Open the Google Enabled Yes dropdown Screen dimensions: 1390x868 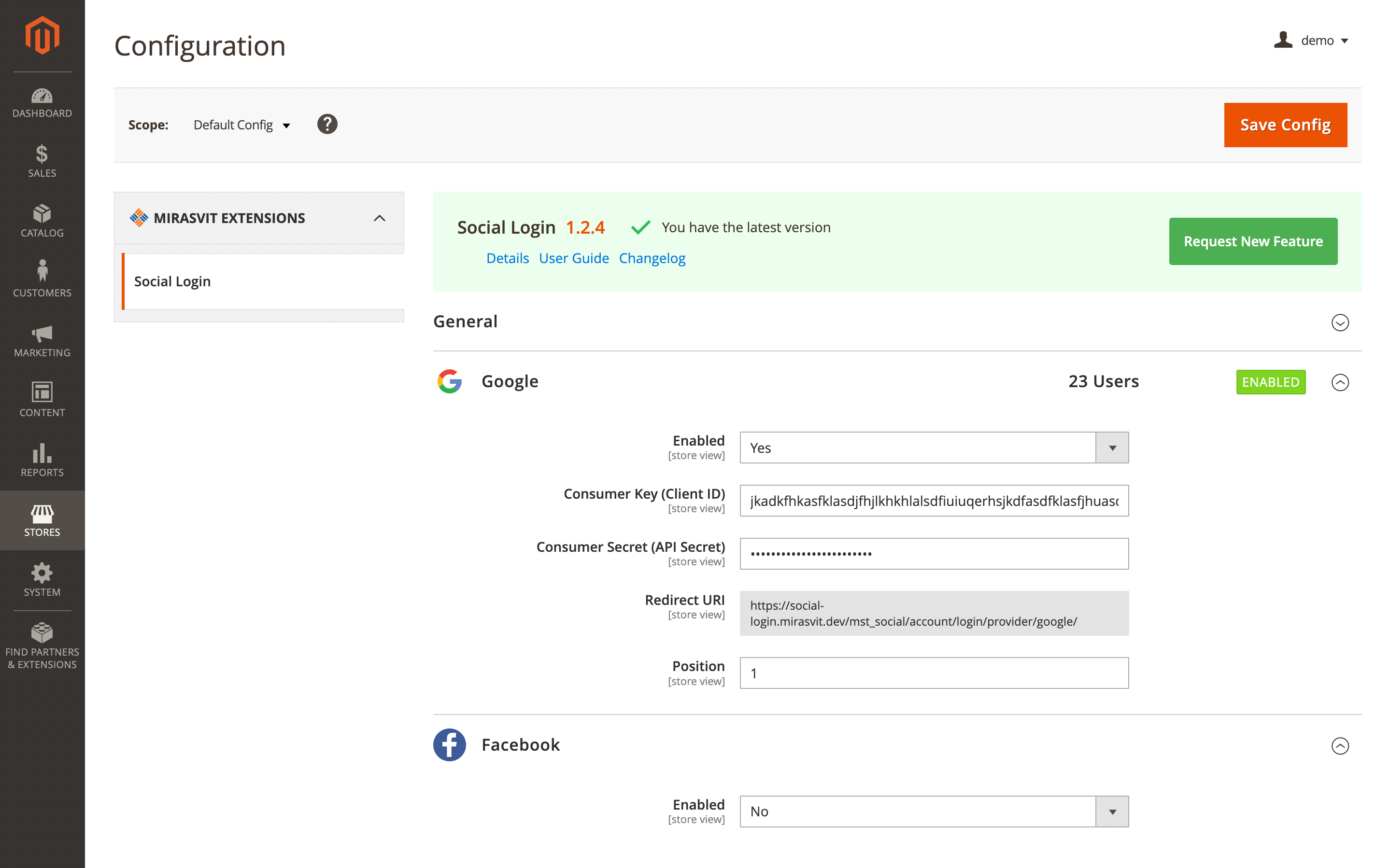click(x=934, y=448)
